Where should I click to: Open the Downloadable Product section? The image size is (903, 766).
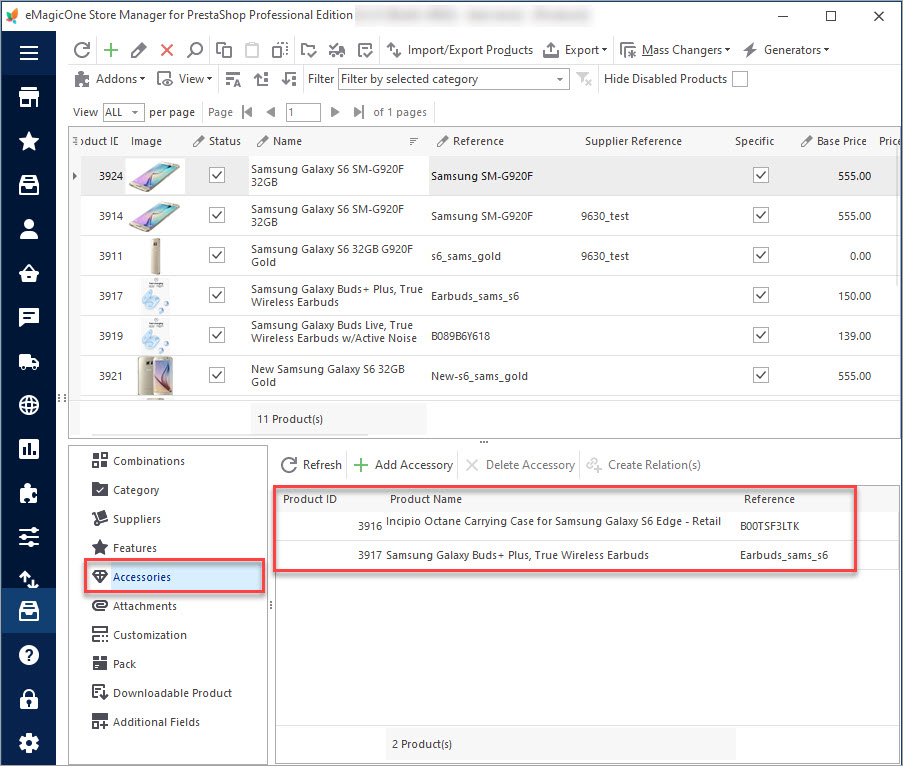(162, 693)
